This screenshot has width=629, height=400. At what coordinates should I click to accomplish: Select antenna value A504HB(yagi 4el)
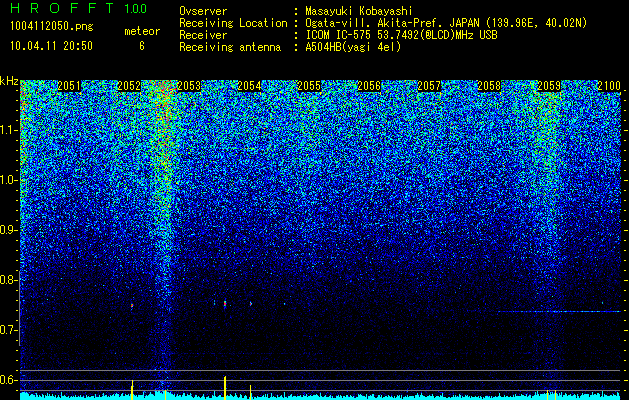pyautogui.click(x=353, y=47)
